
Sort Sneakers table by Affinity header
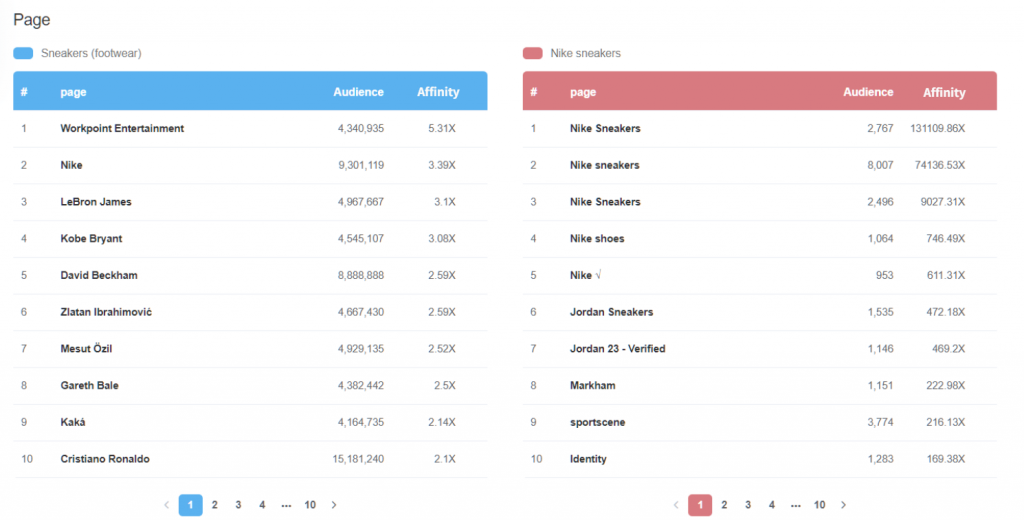tap(438, 92)
